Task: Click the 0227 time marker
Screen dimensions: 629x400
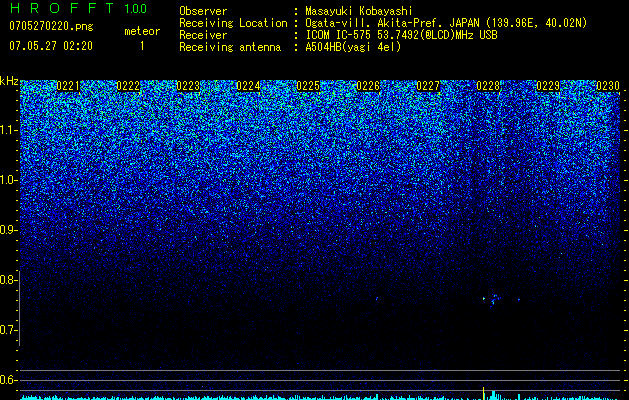Action: (x=428, y=86)
